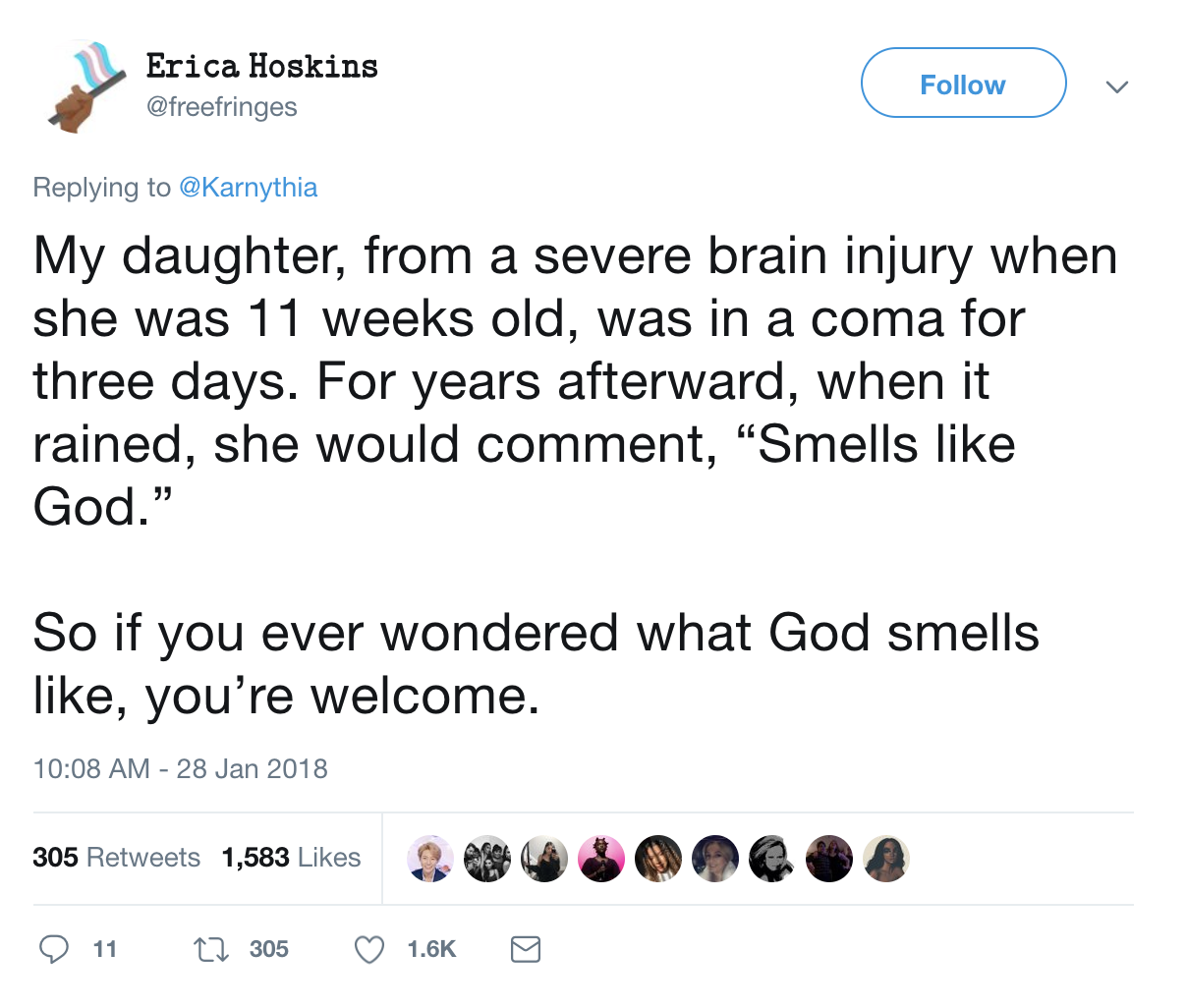Screen dimensions: 1187x1008
Task: Click the Erica Hoskins display name
Action: [x=261, y=66]
